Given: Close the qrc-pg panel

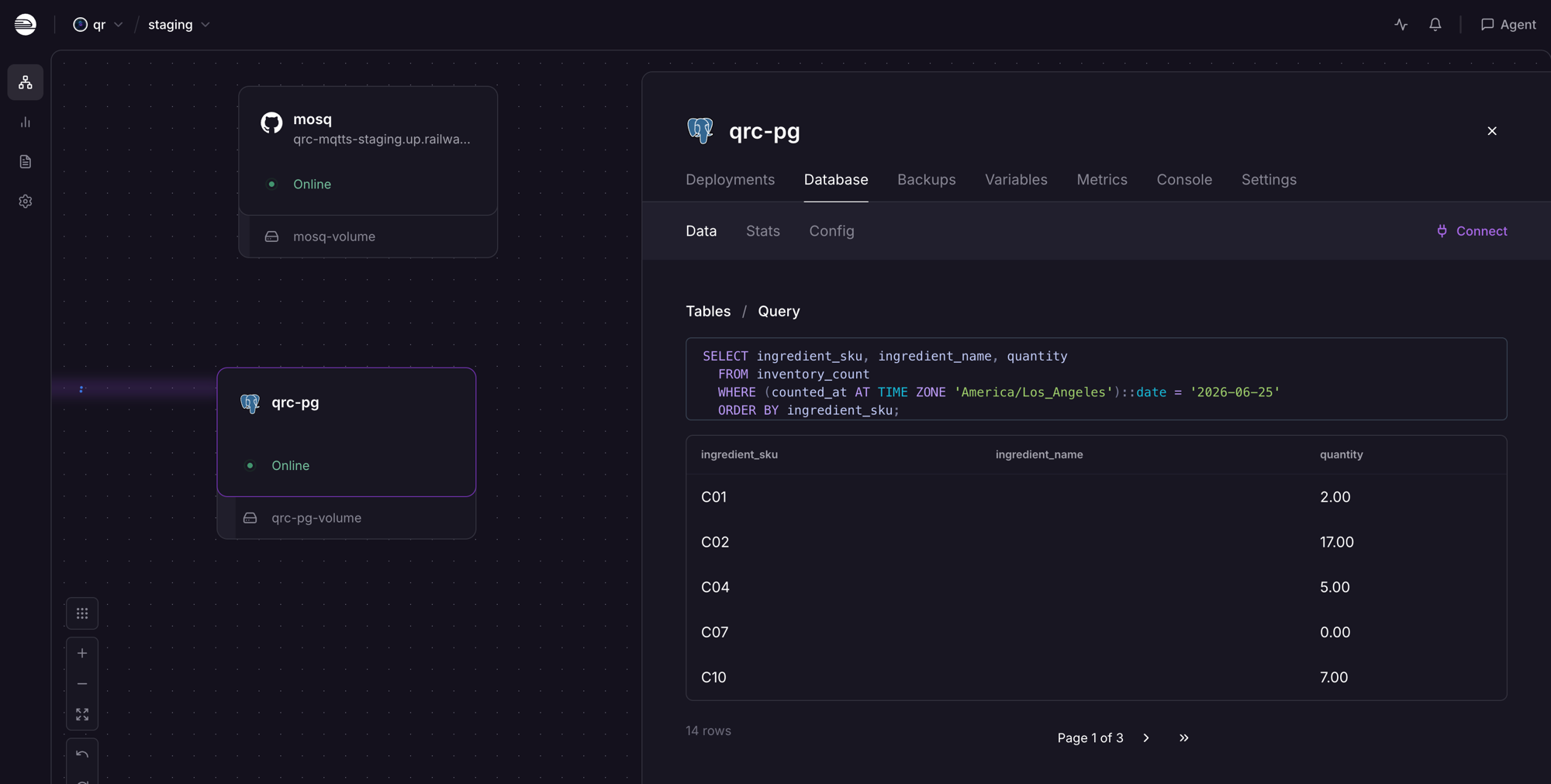Looking at the screenshot, I should pyautogui.click(x=1492, y=131).
